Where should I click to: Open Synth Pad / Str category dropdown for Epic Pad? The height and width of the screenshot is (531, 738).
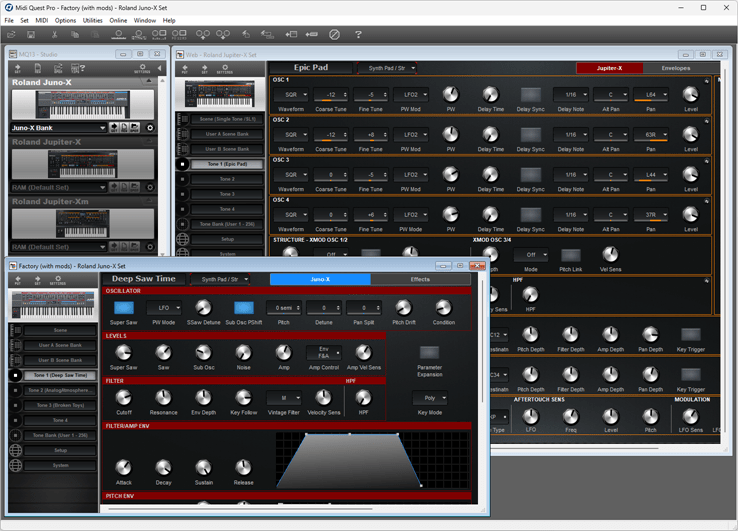click(387, 68)
